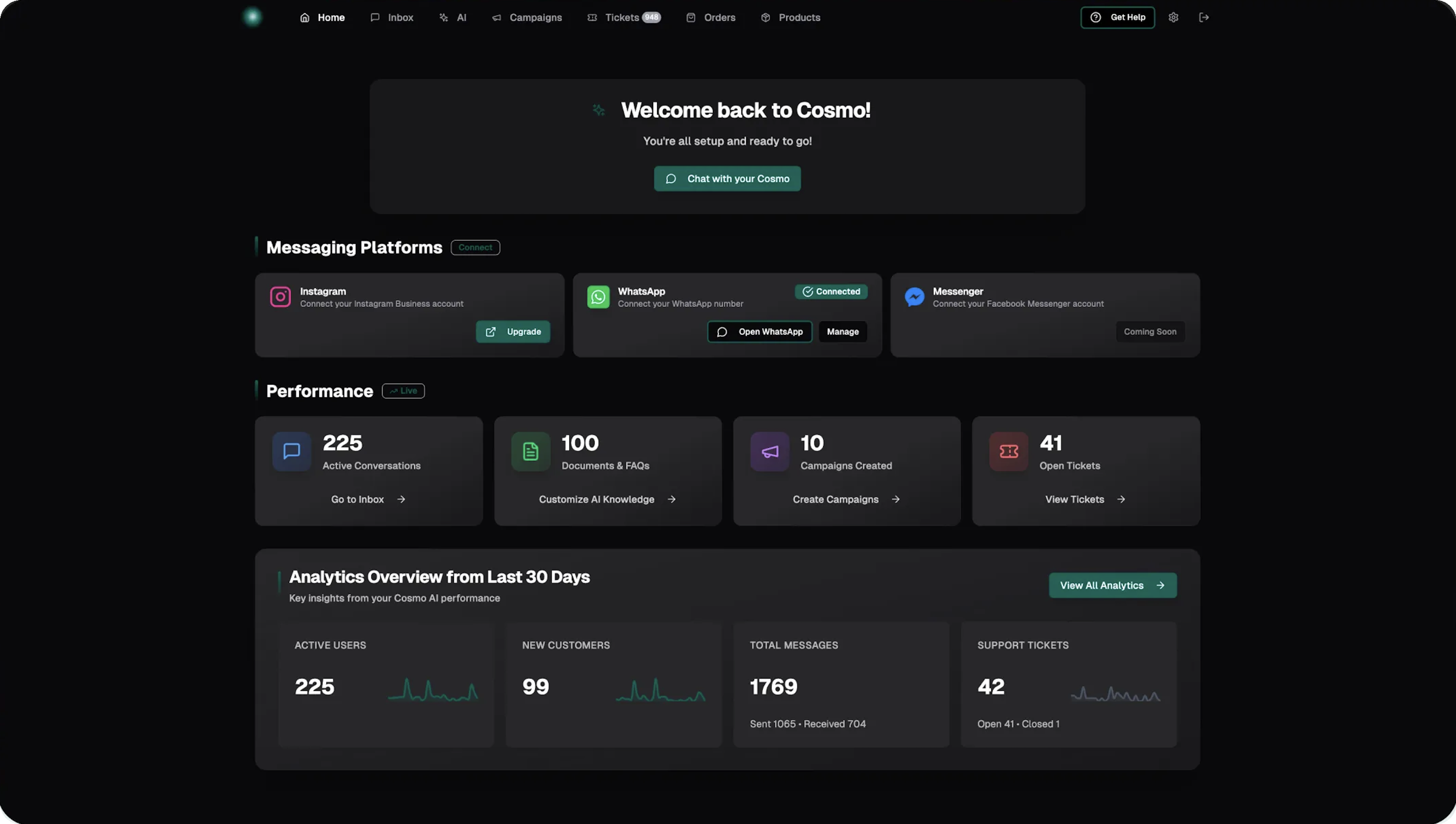
Task: Click the ticket icon on Open Tickets card
Action: pos(1008,451)
